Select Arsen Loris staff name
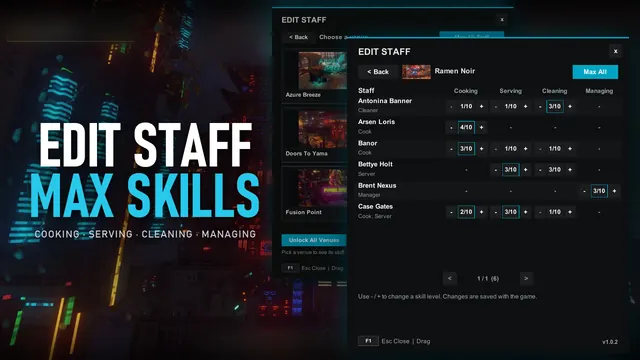Image resolution: width=640 pixels, height=360 pixels. coord(376,122)
